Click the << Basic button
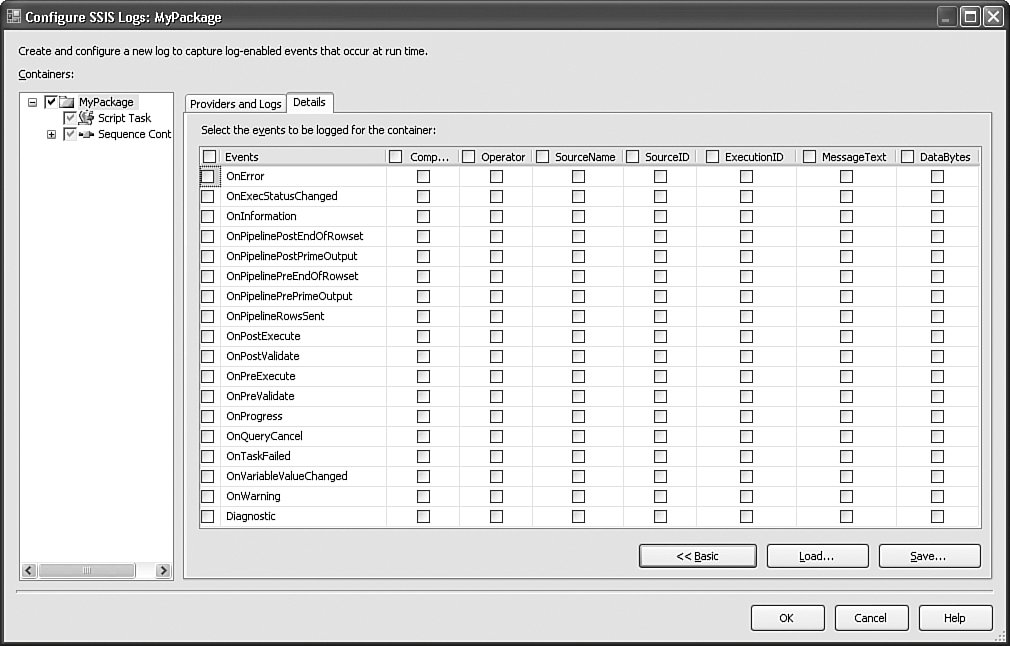Image resolution: width=1010 pixels, height=646 pixels. 698,556
